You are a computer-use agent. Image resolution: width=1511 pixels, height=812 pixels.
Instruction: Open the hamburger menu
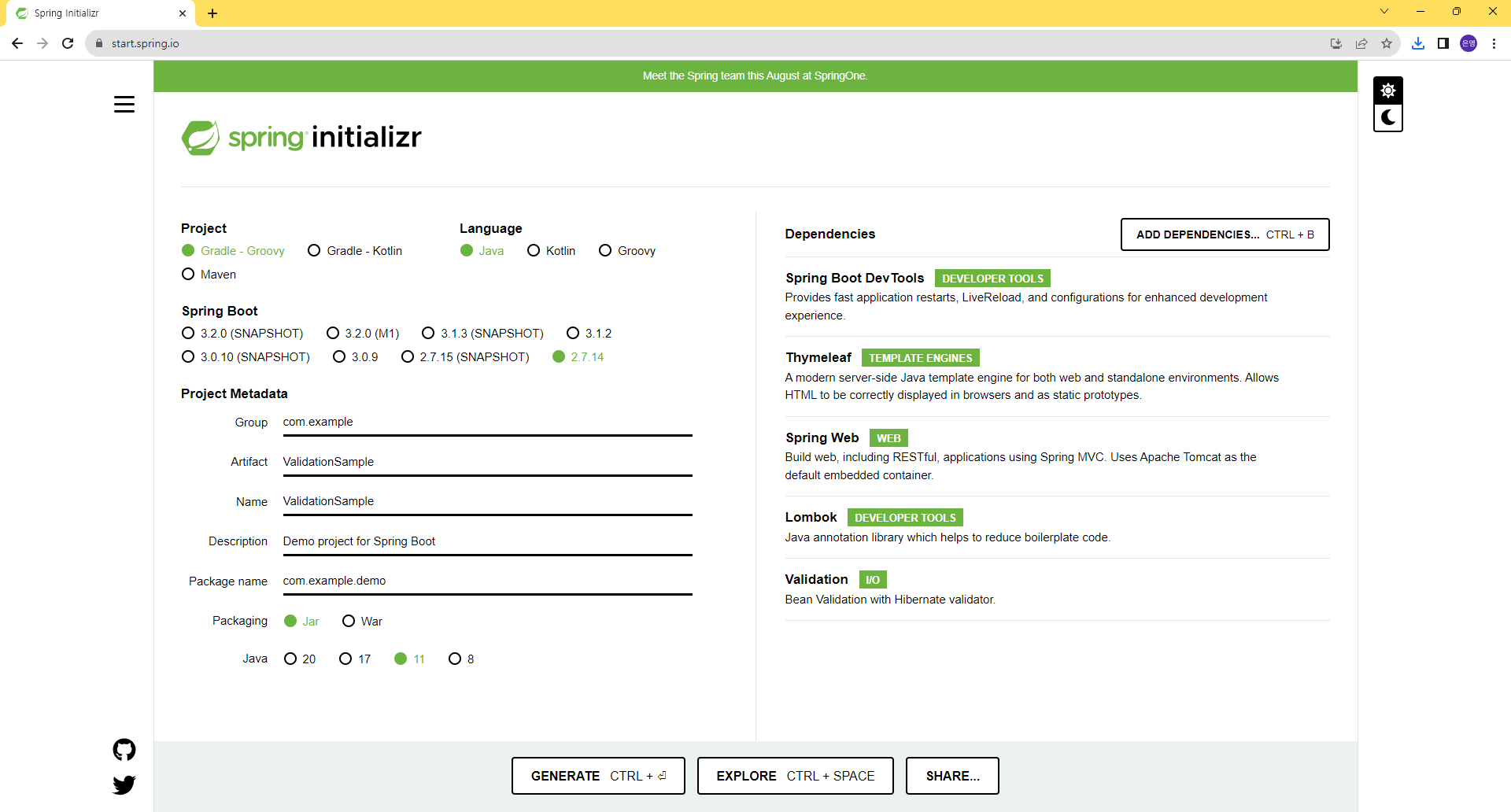124,104
